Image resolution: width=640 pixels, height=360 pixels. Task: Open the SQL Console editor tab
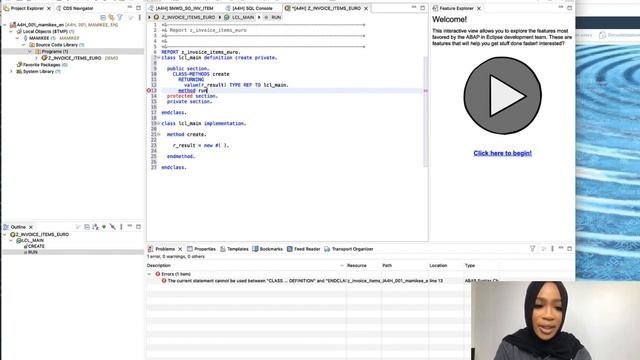(249, 8)
